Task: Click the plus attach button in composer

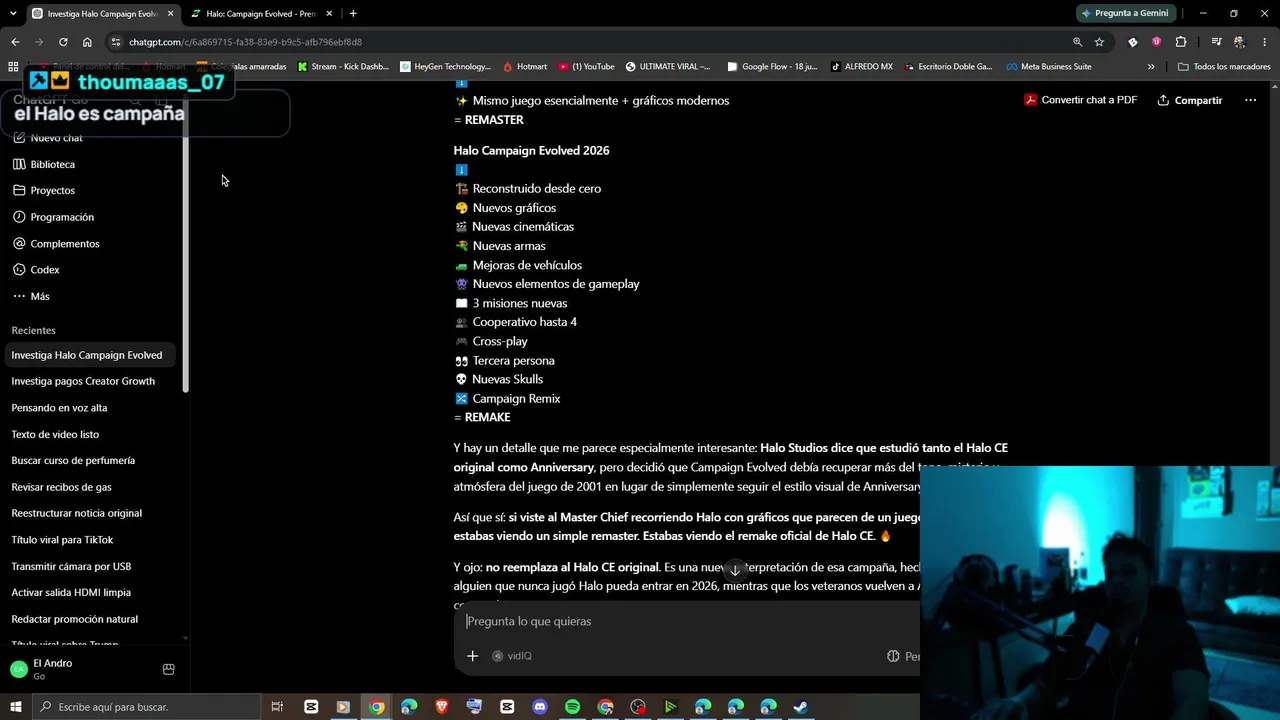Action: (x=472, y=656)
